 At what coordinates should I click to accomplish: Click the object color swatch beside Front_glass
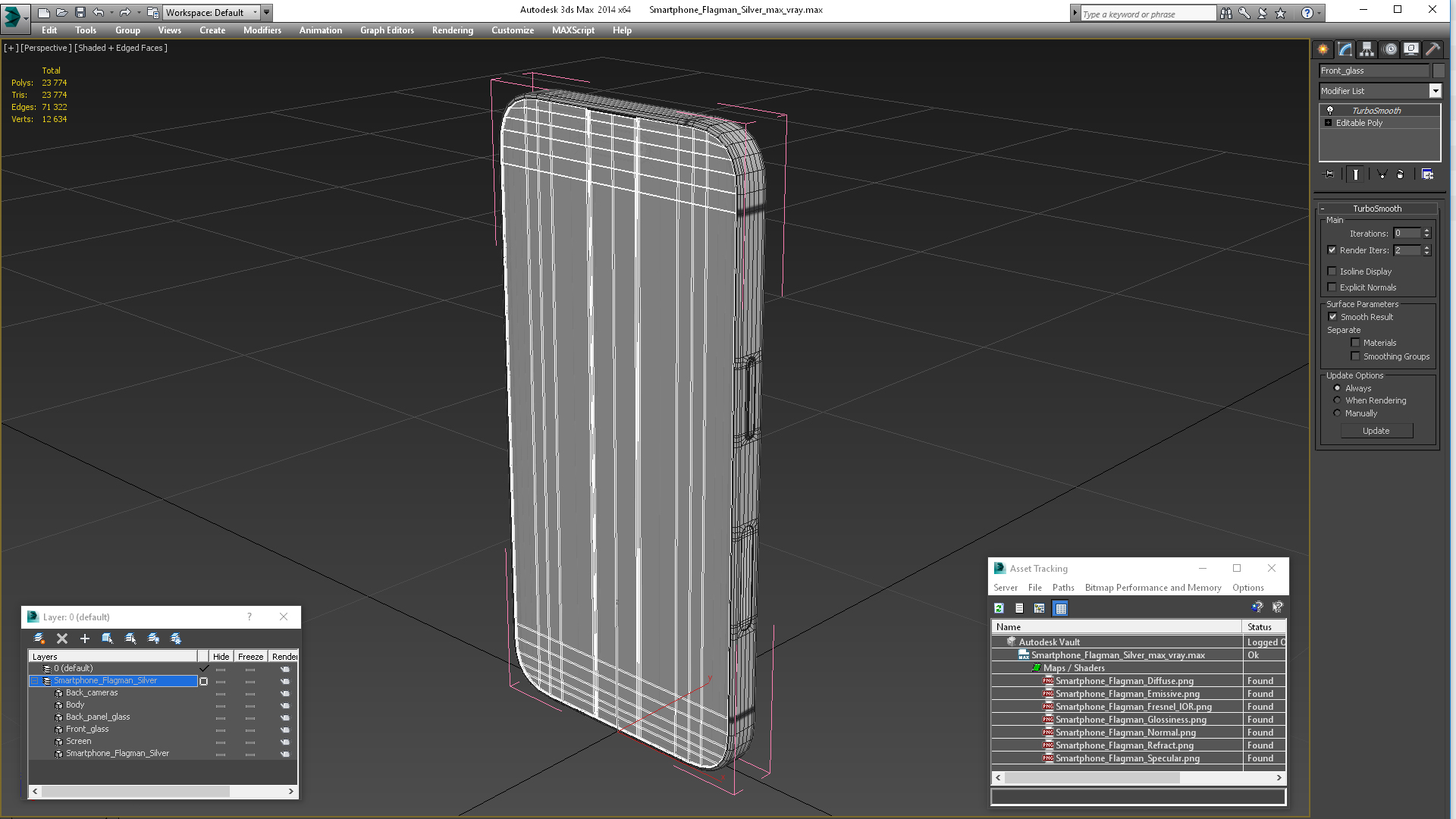[x=1439, y=71]
